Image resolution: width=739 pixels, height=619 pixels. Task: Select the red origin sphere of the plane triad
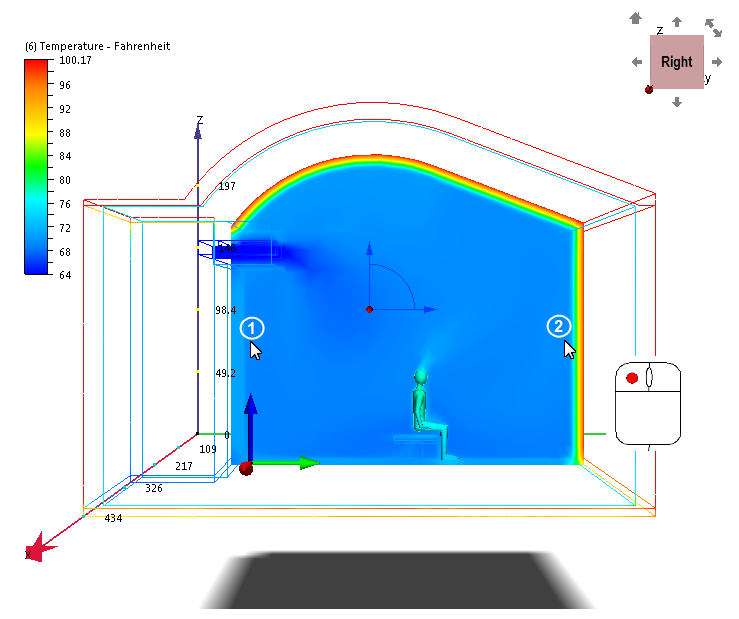(246, 469)
